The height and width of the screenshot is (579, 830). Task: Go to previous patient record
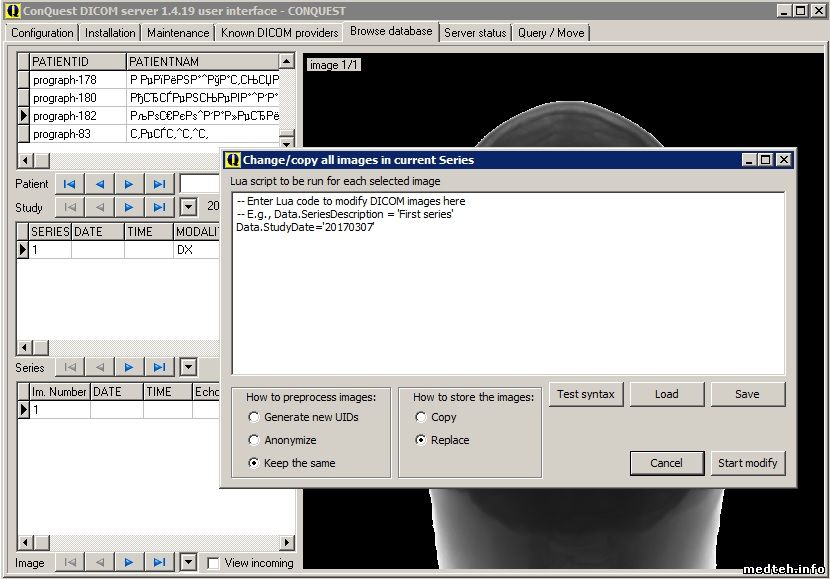pos(99,184)
